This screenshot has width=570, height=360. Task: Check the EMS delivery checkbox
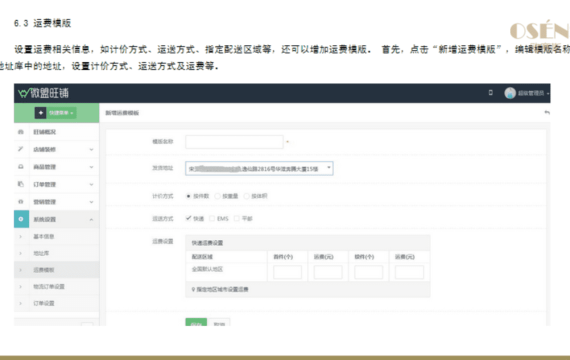212,218
